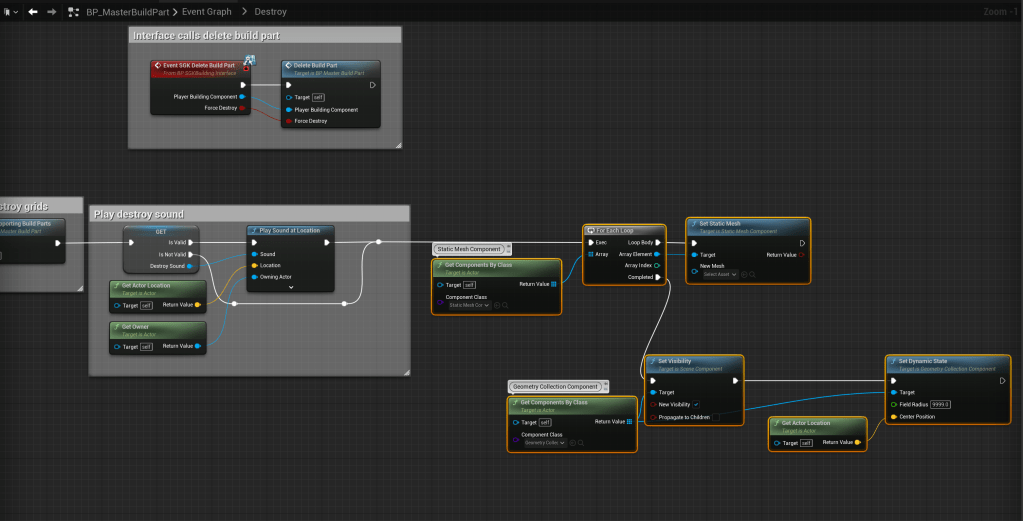Viewport: 1023px width, 521px height.
Task: Open the Static Mesh Component Class dropdown
Action: [x=469, y=305]
